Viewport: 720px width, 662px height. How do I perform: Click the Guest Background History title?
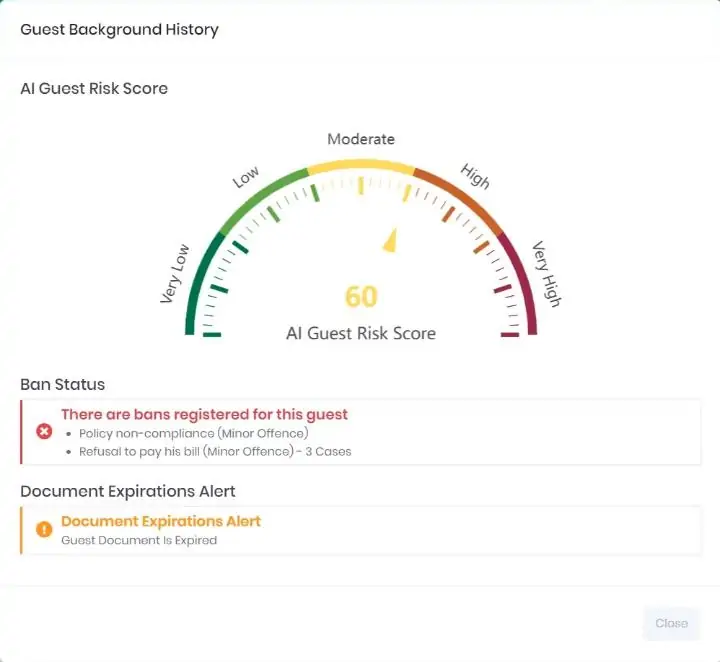pos(119,29)
